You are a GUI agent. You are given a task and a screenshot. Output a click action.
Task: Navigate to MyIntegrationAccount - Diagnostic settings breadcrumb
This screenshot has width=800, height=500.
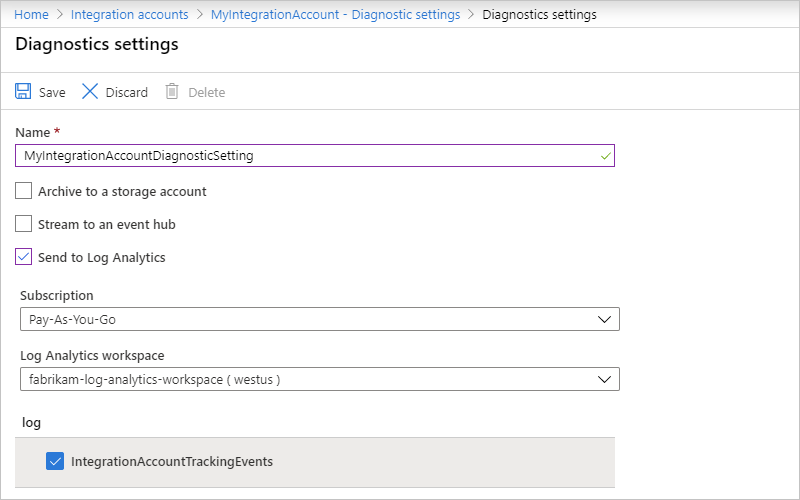[335, 15]
